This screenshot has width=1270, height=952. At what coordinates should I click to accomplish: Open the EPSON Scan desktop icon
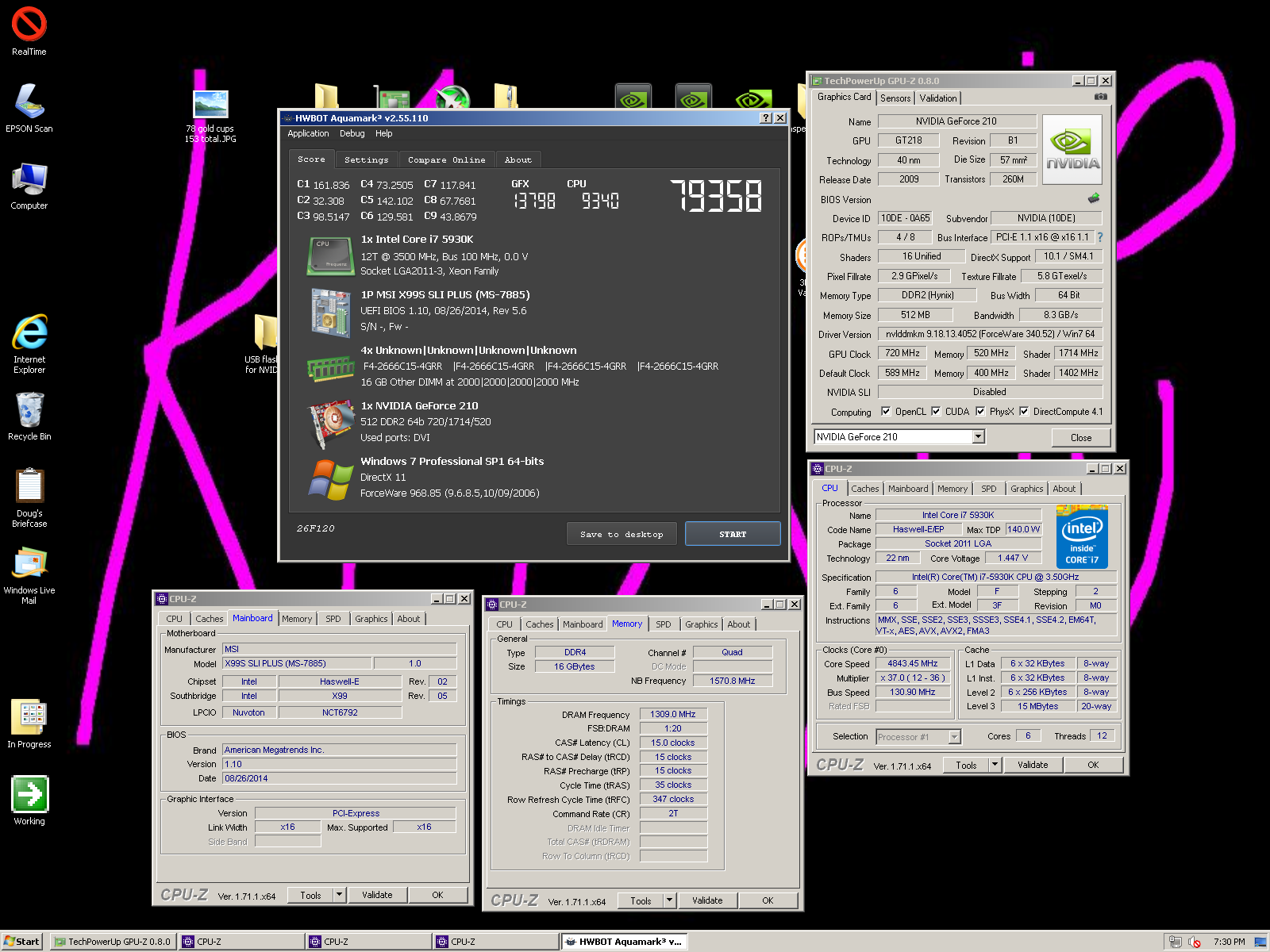(x=29, y=107)
